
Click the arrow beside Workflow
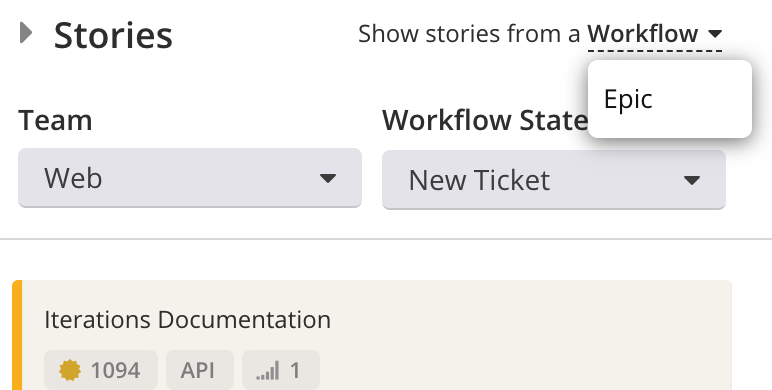tap(715, 34)
